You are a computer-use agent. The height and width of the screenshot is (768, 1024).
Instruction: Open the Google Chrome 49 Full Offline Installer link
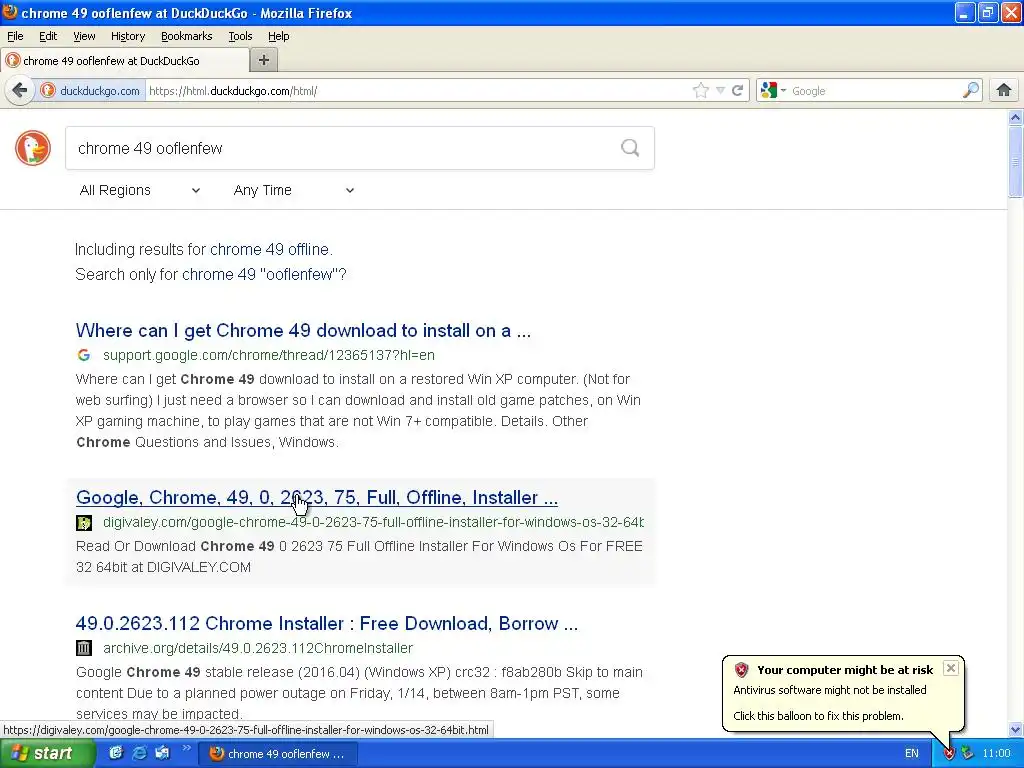pos(317,498)
